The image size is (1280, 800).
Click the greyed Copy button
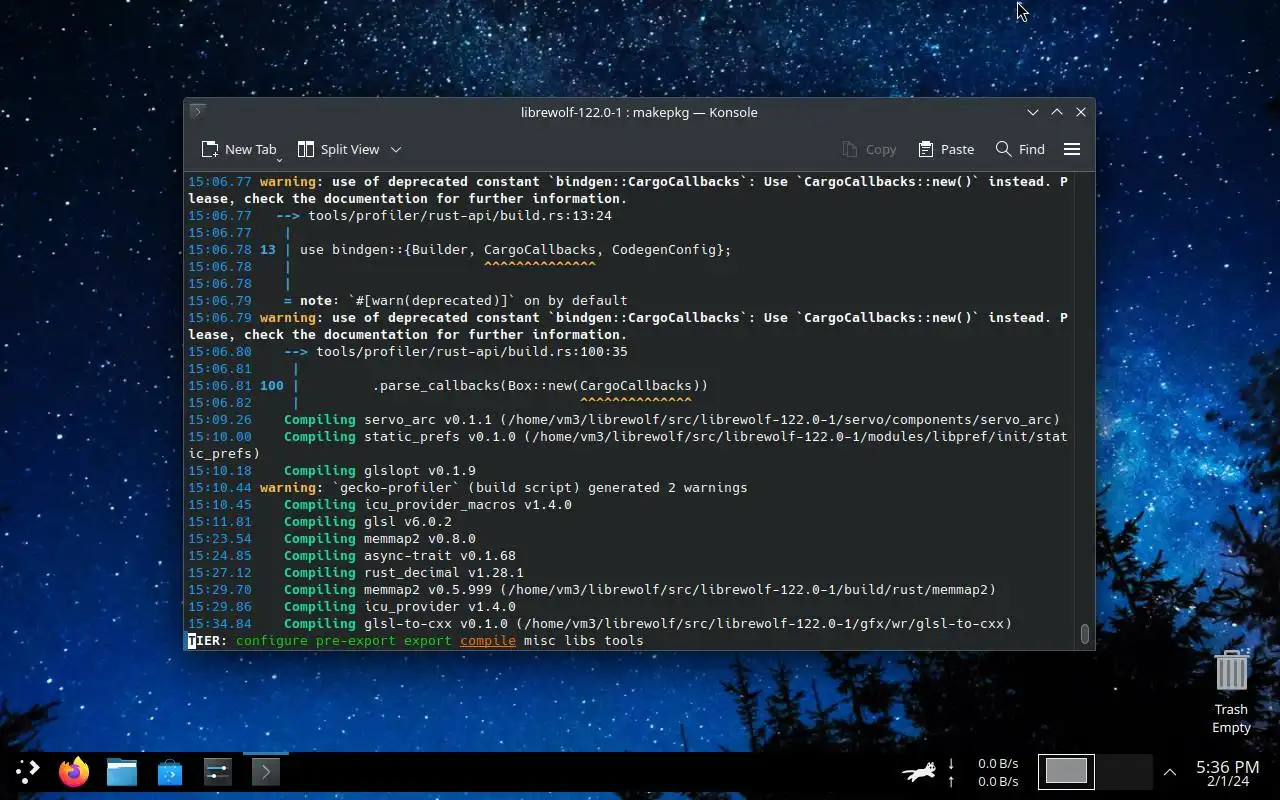click(869, 149)
